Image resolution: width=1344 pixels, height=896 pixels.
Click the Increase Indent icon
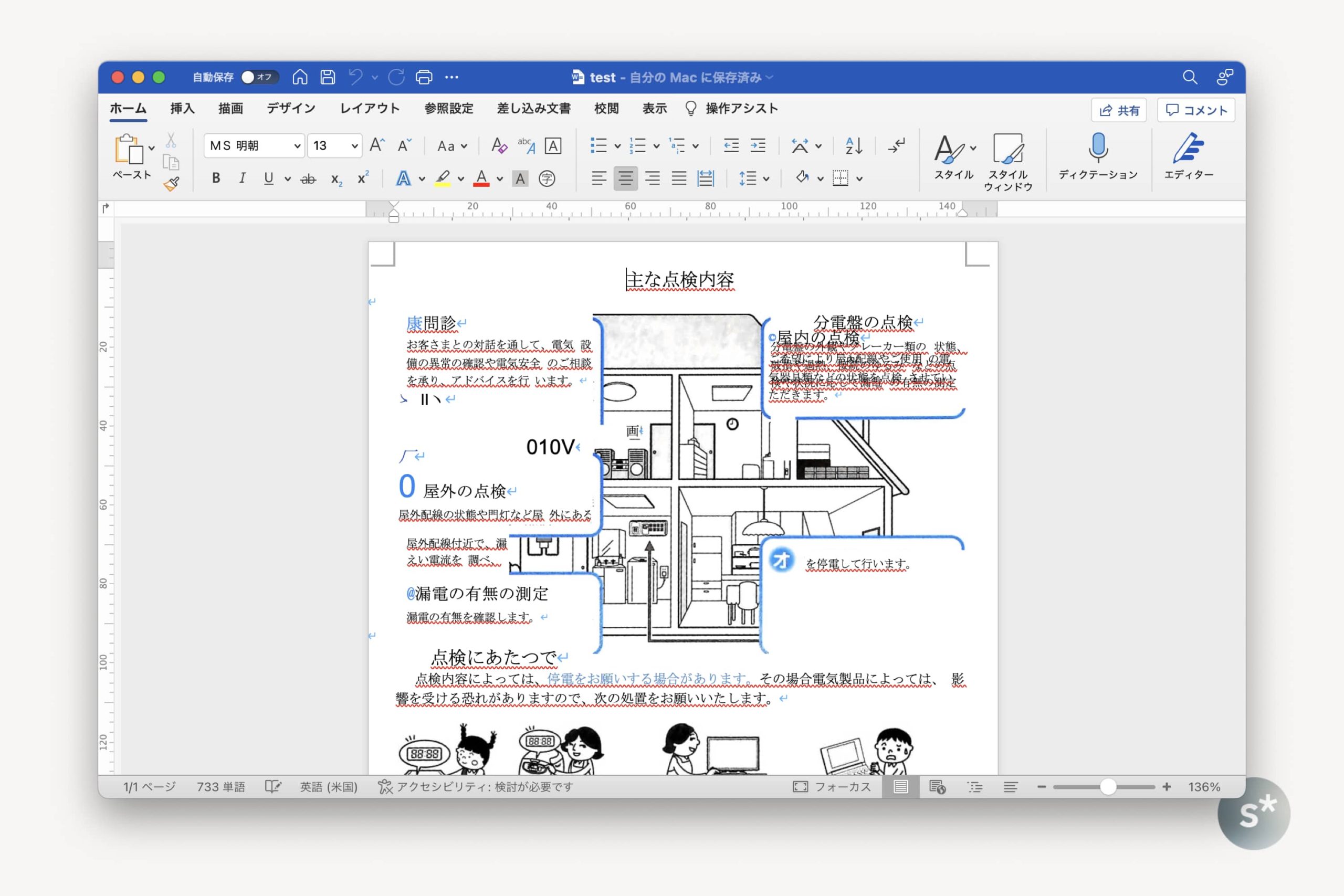click(758, 146)
